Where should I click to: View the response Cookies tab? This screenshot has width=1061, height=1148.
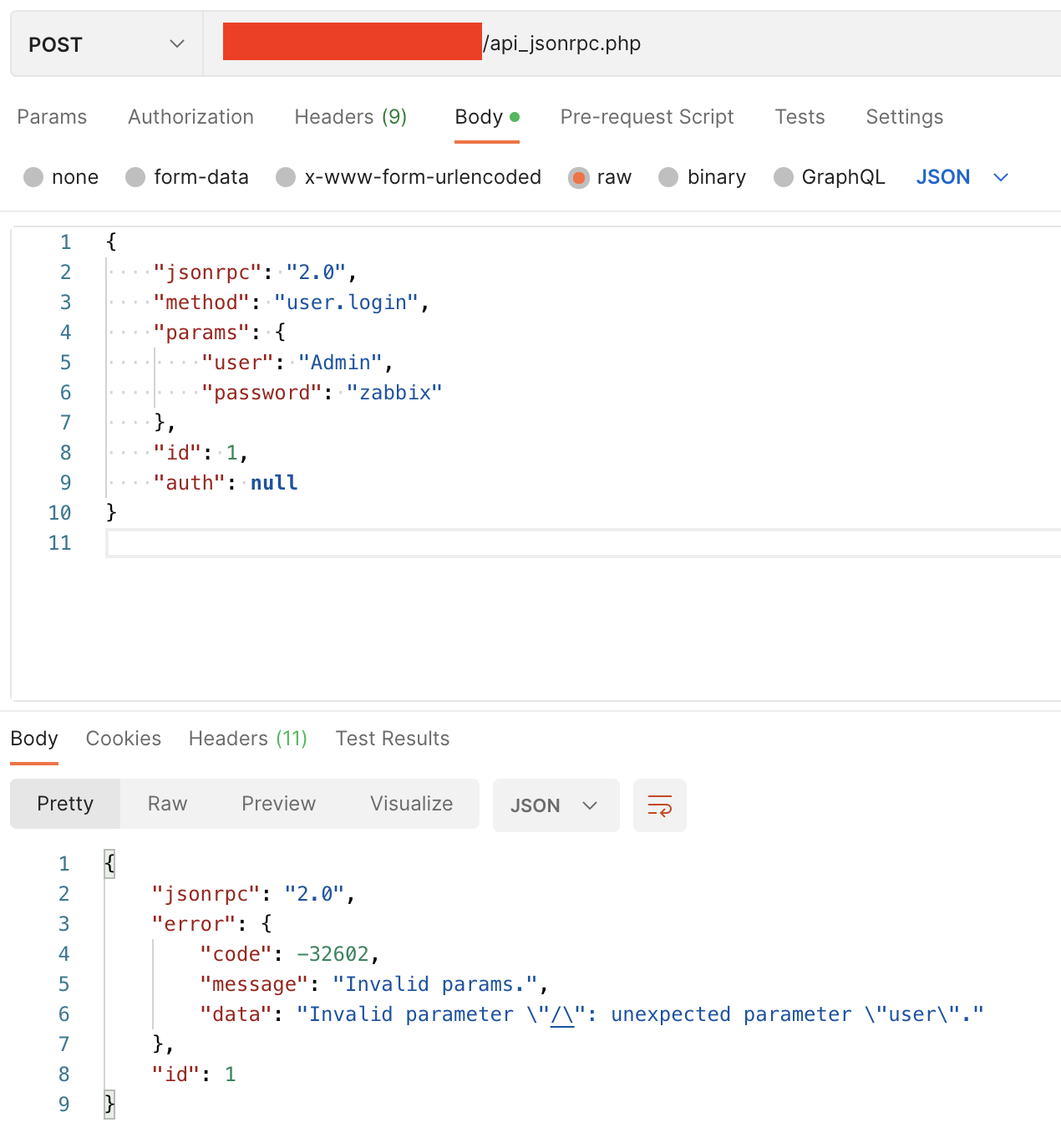point(124,739)
